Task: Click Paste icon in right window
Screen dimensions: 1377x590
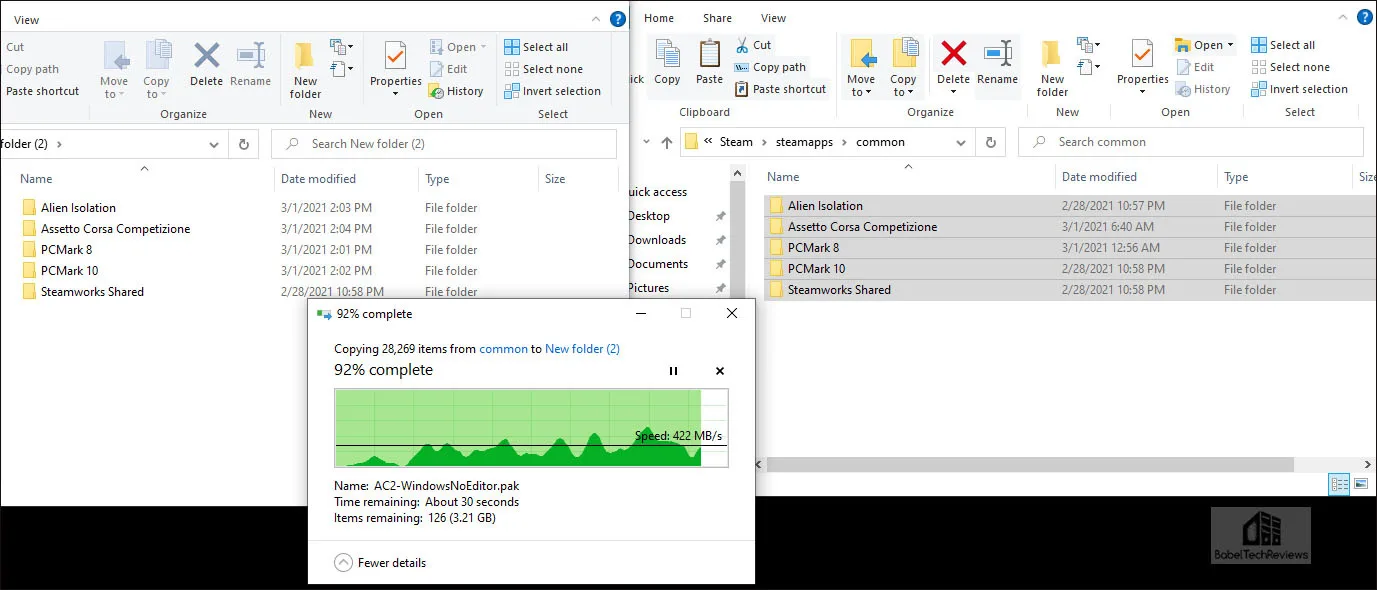Action: point(709,62)
